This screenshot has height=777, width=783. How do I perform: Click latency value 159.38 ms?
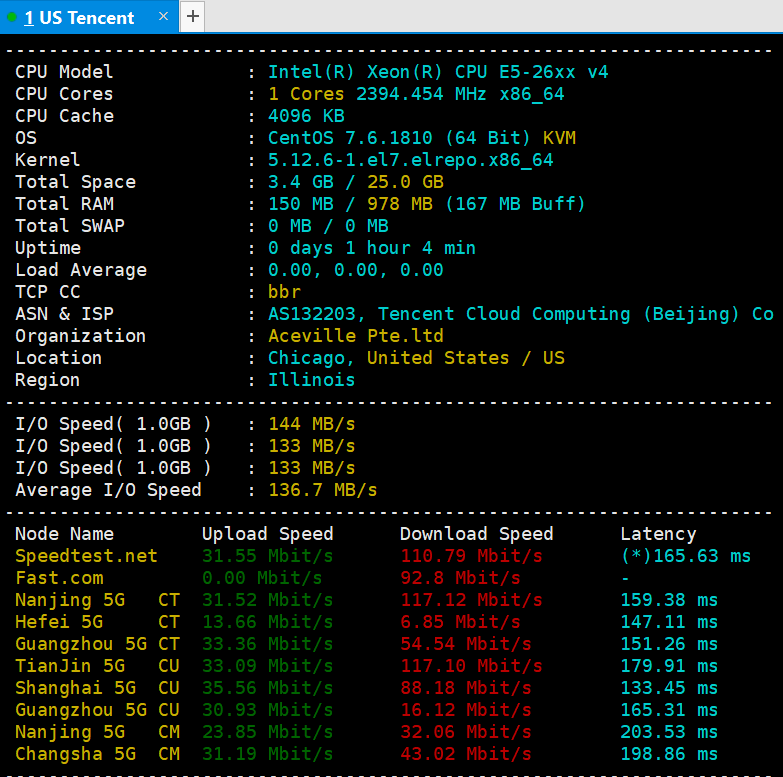point(669,600)
